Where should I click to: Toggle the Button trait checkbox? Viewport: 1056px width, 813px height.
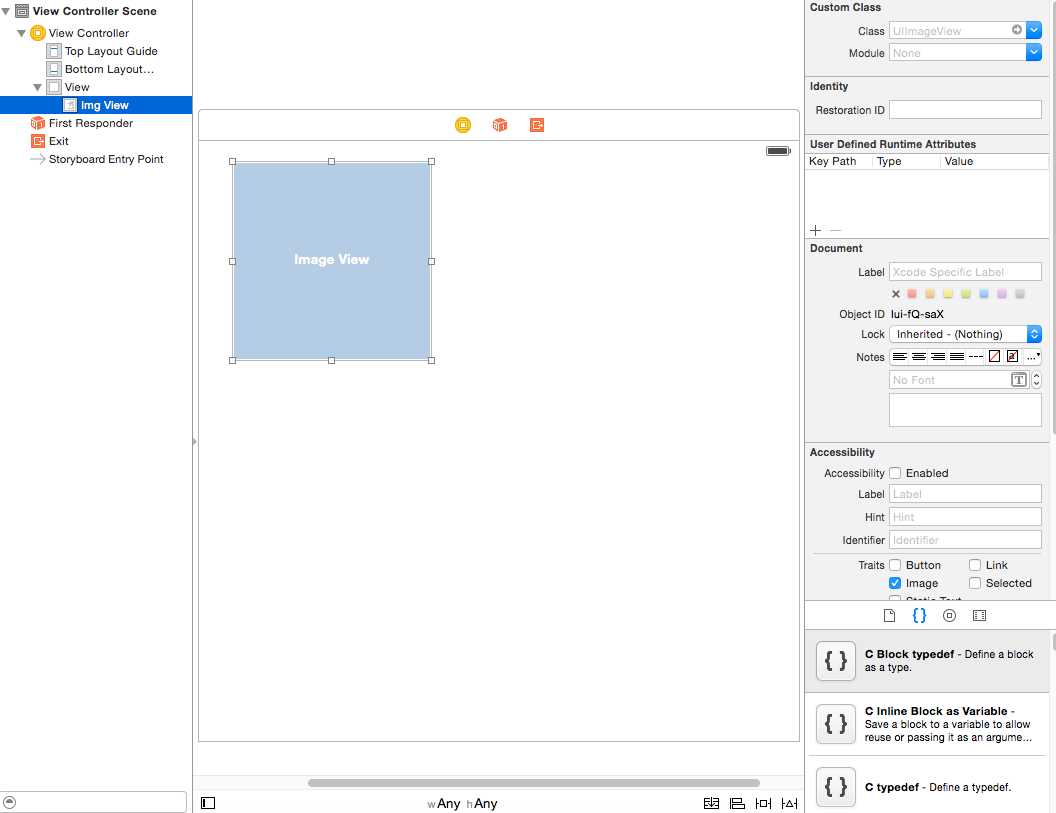(x=895, y=564)
